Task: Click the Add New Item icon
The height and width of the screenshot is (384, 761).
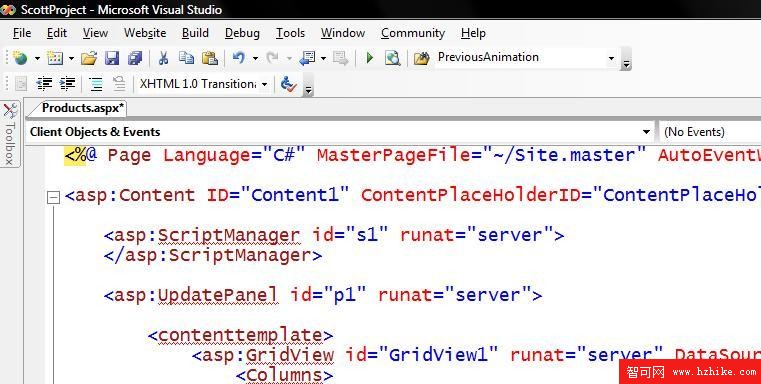Action: coord(55,58)
